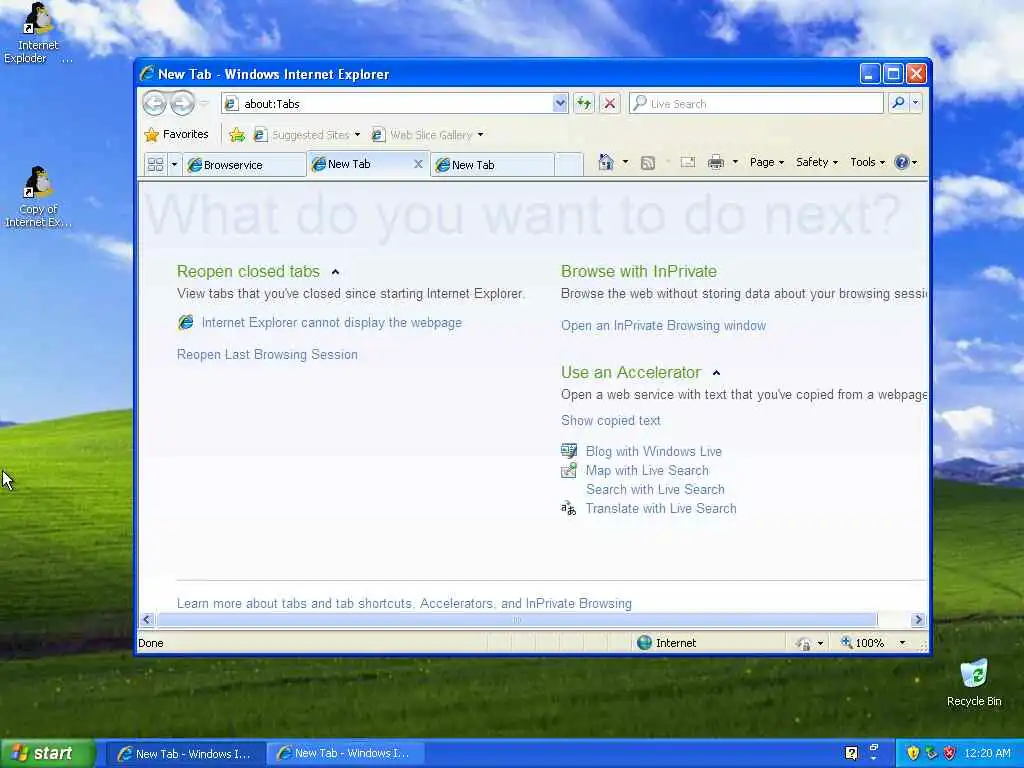Click Show copied text
This screenshot has height=768, width=1024.
[x=611, y=421]
